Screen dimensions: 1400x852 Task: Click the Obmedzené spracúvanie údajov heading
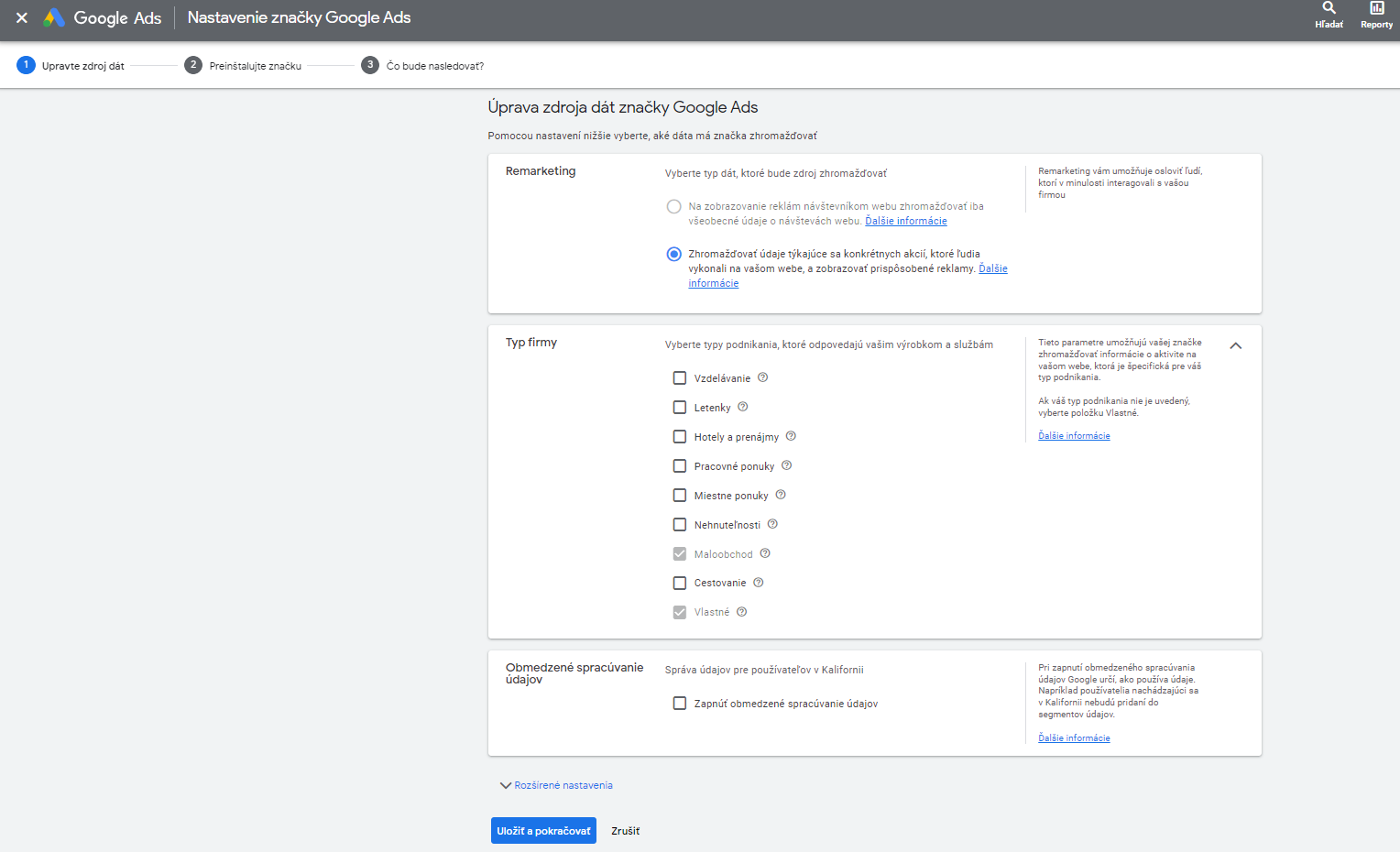click(574, 673)
